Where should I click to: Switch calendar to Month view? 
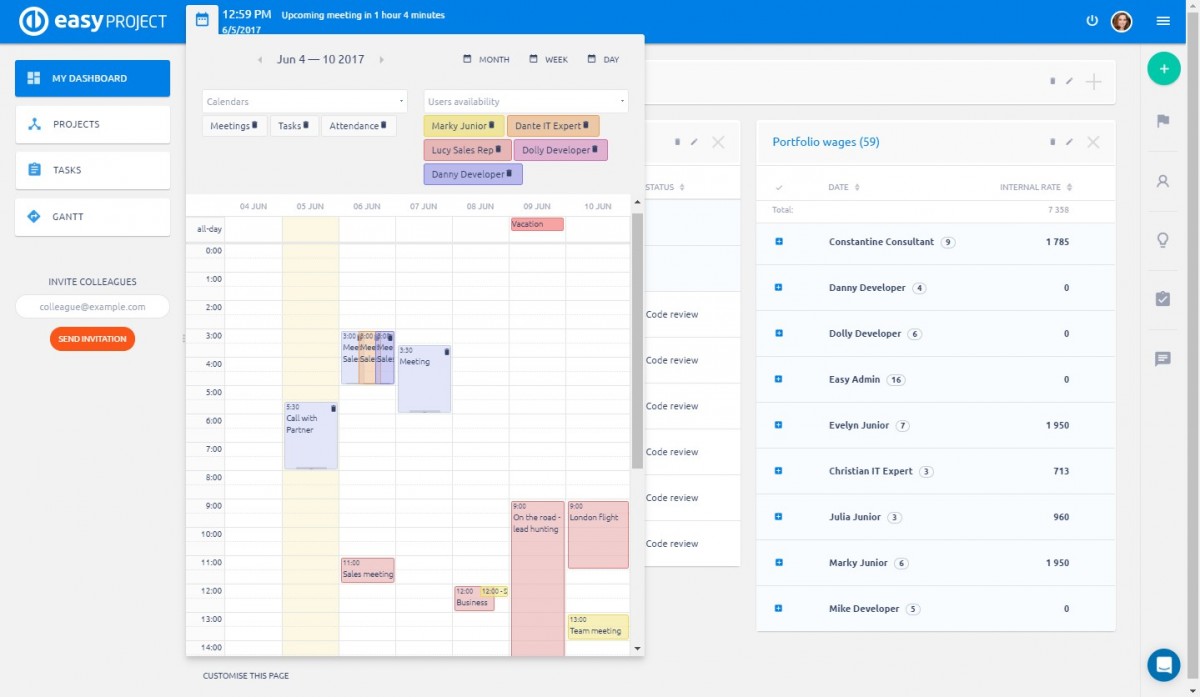486,60
